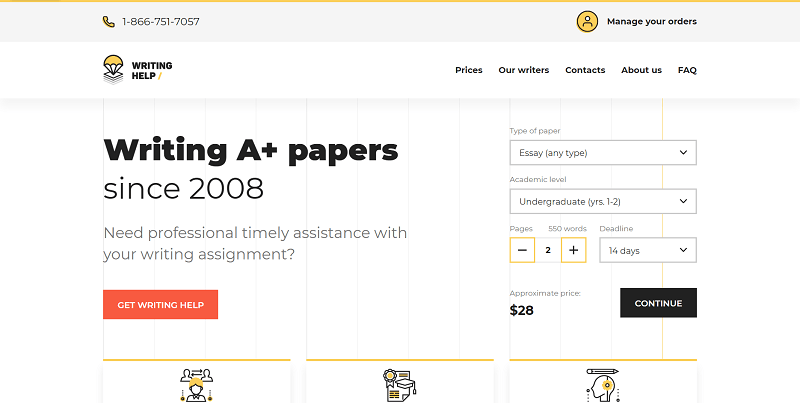Open the About us page
Image resolution: width=800 pixels, height=403 pixels.
641,70
